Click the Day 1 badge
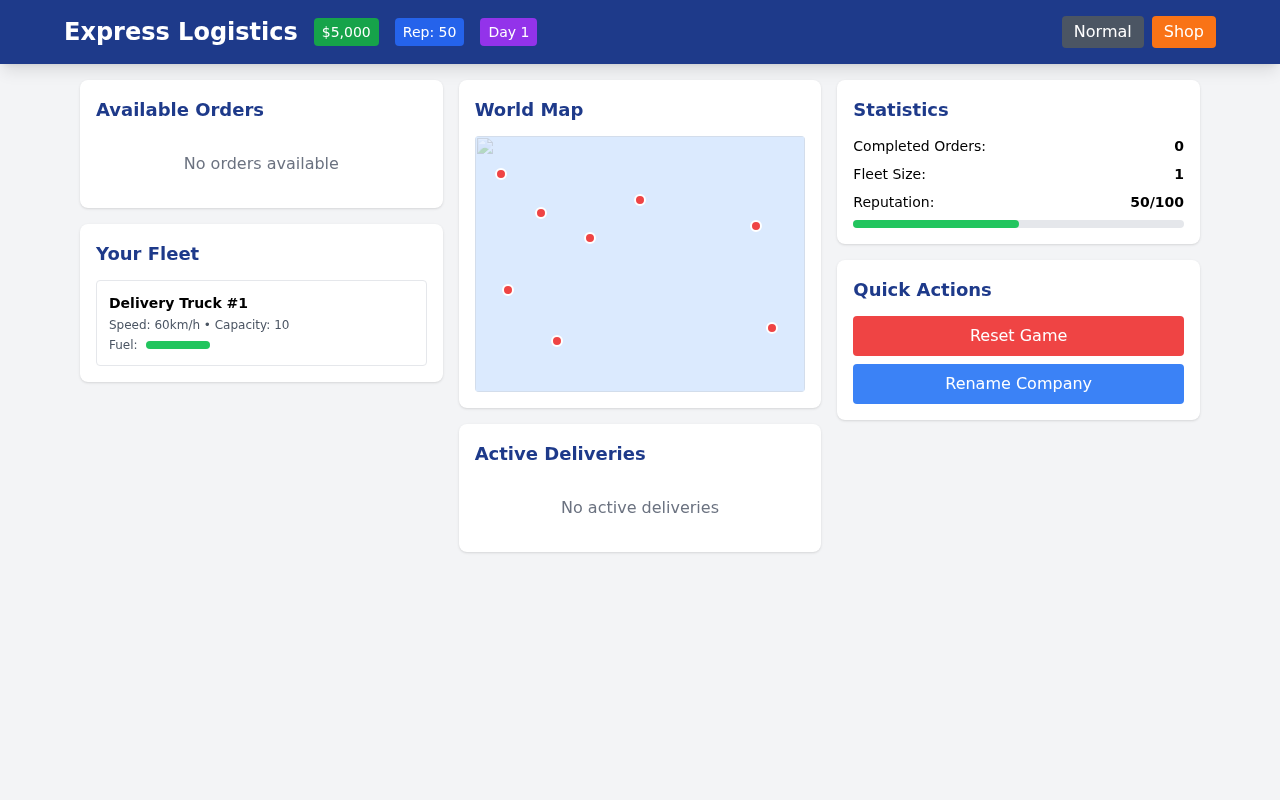The image size is (1280, 800). coord(508,32)
